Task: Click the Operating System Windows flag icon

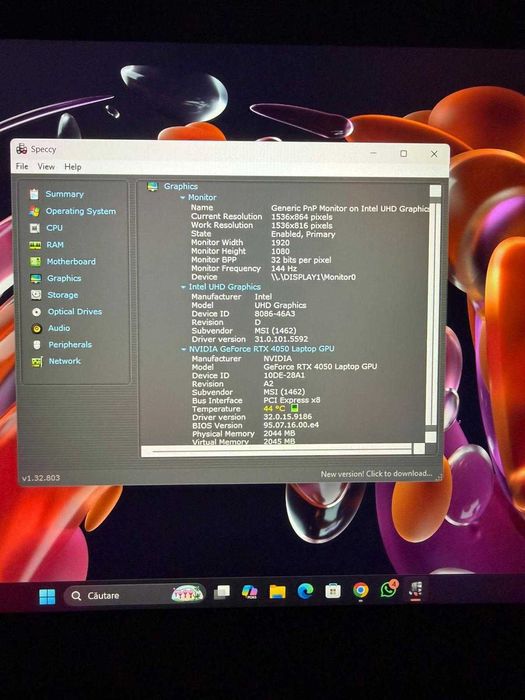Action: [x=34, y=211]
